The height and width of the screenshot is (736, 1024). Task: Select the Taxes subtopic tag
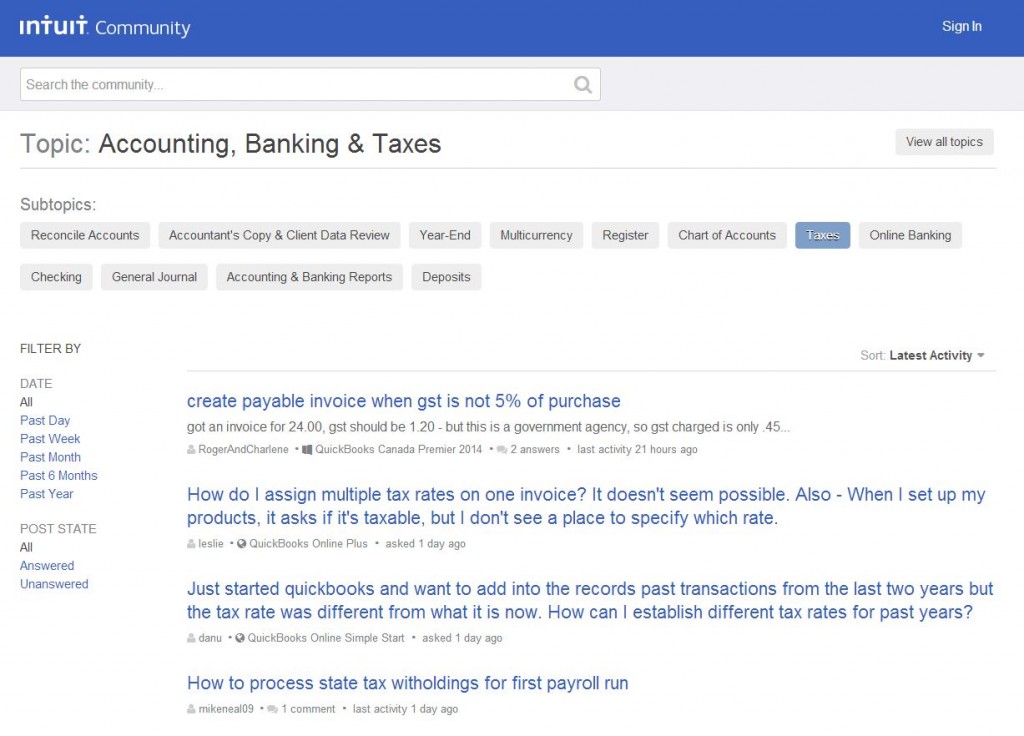tap(822, 235)
